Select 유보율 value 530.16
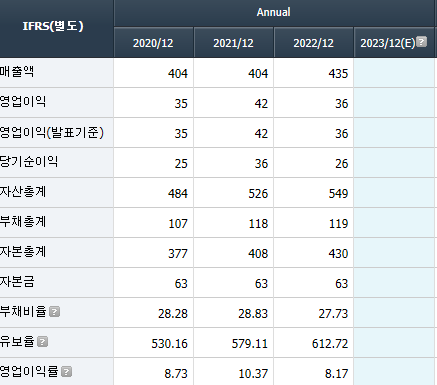437x385 pixels. coord(170,344)
